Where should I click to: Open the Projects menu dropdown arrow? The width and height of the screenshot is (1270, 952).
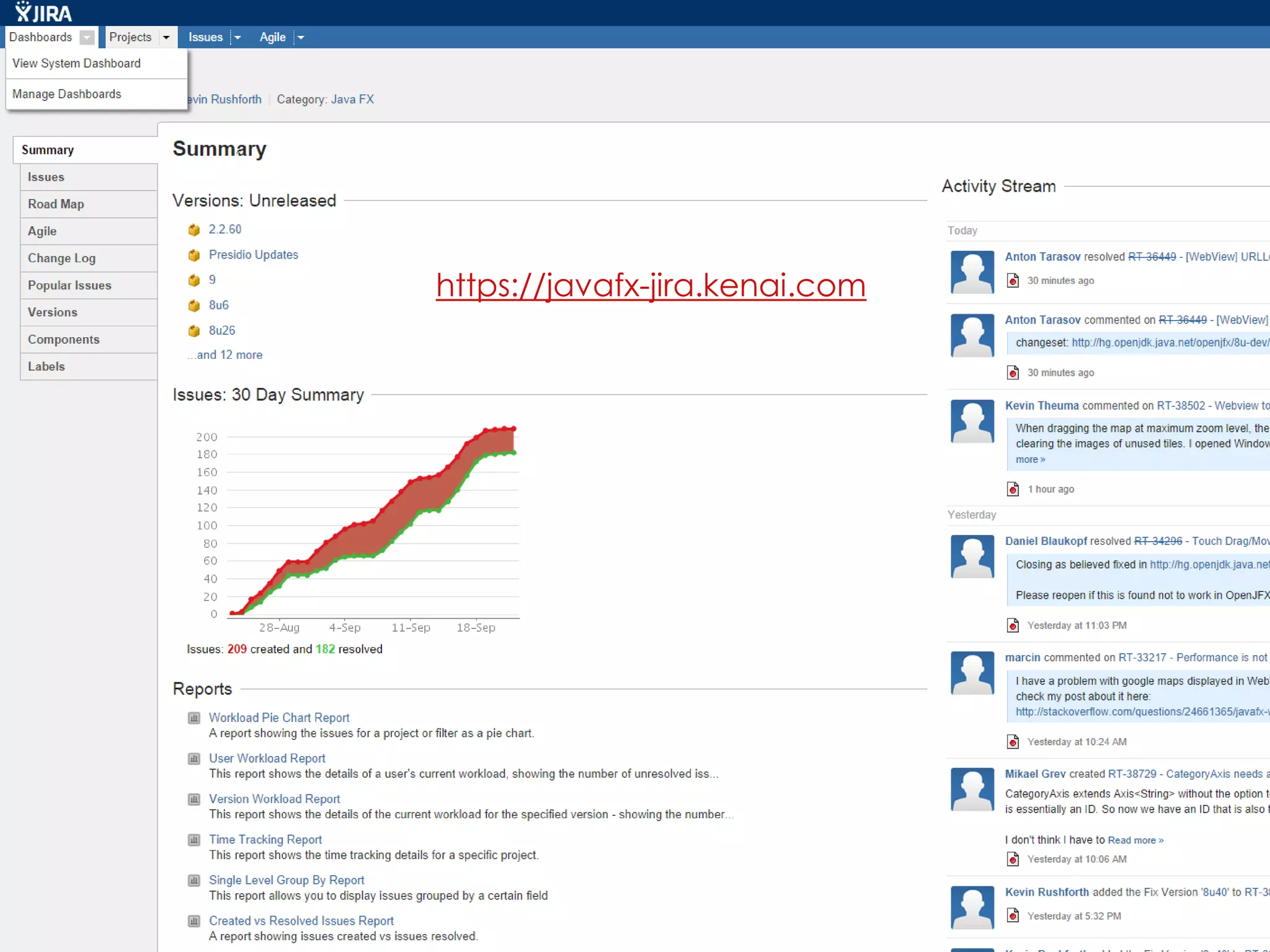point(166,38)
